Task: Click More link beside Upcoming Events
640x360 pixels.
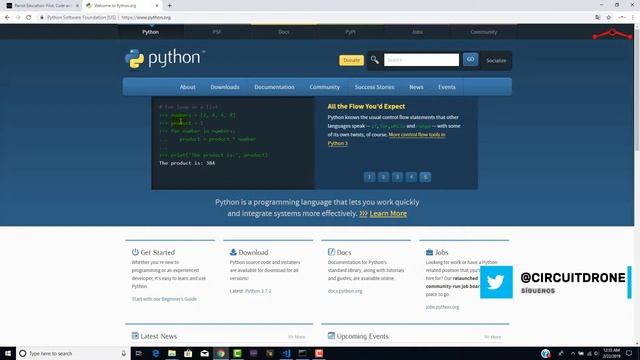Action: pos(493,337)
